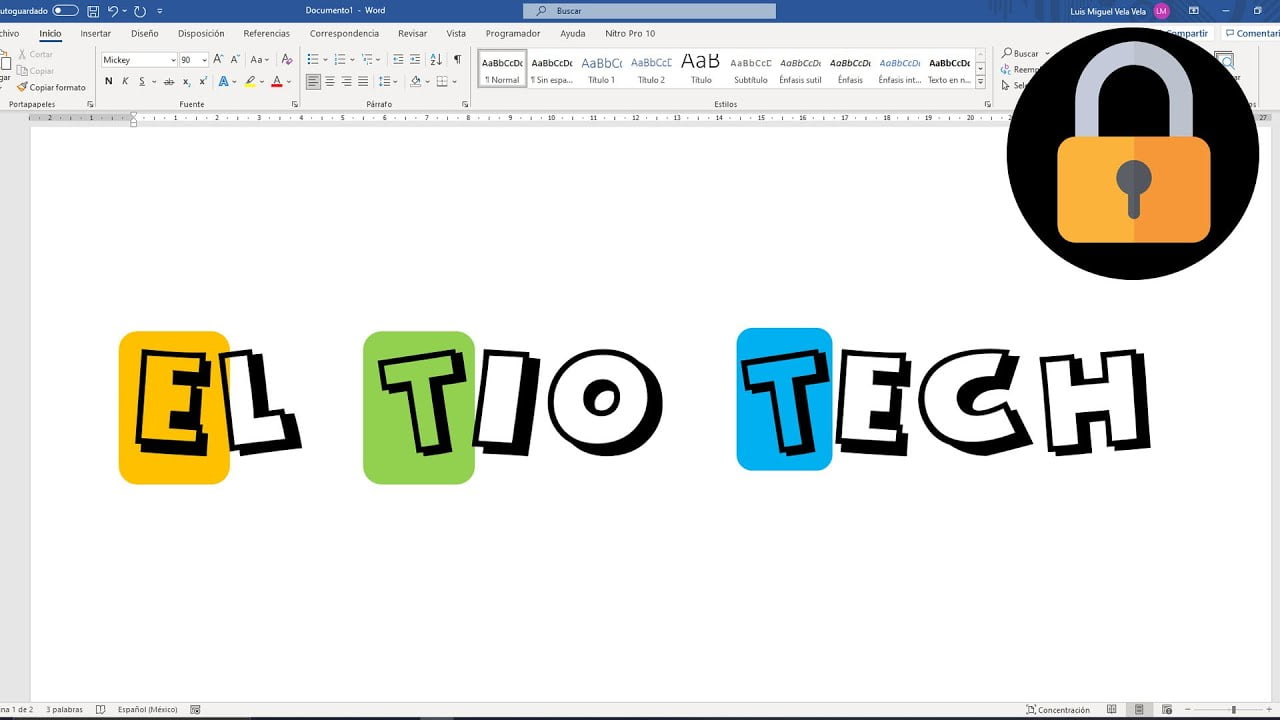Sort the selected text alphabetically
The image size is (1280, 720).
436,60
